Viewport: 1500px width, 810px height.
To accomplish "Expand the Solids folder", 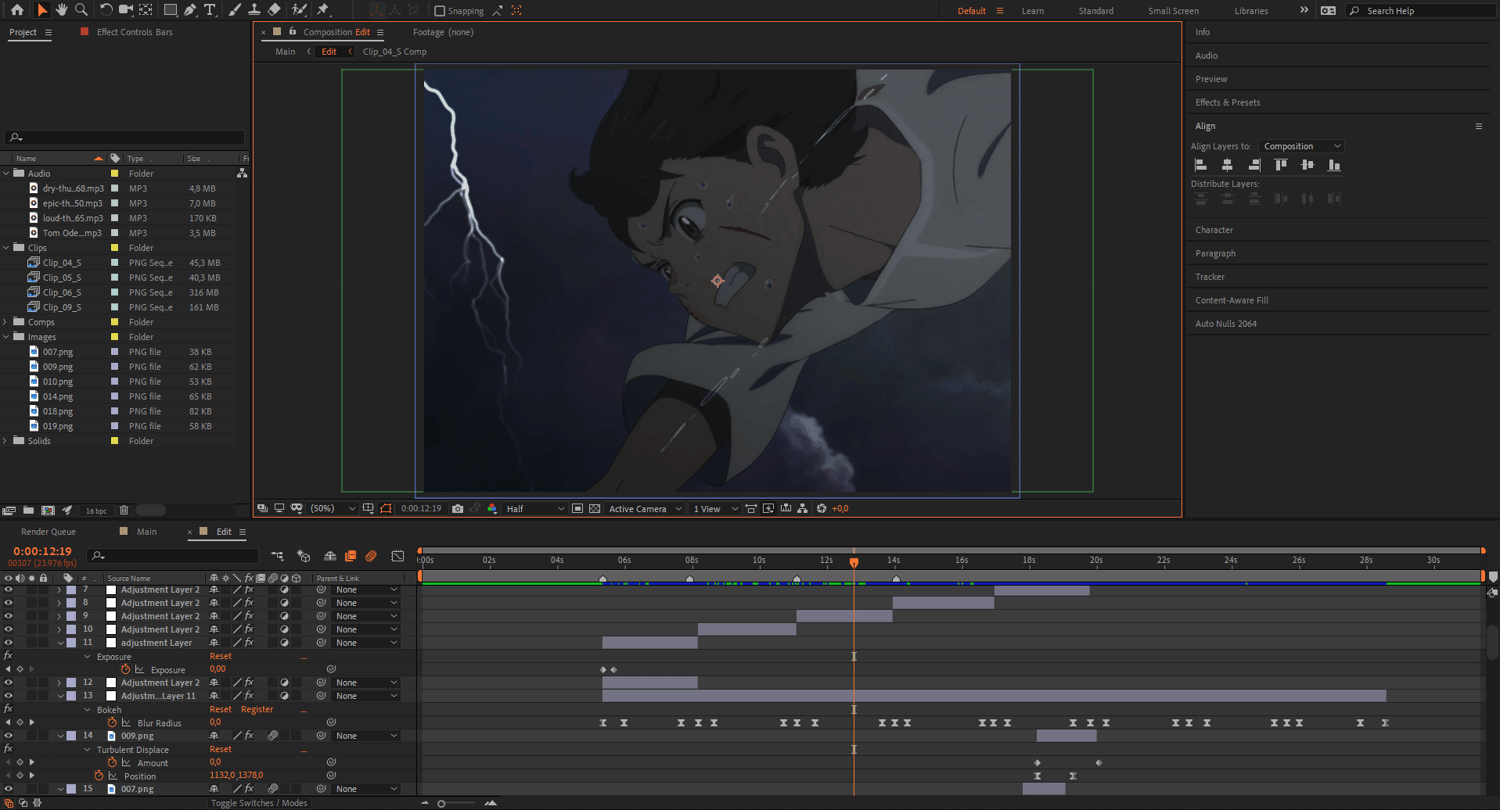I will 6,441.
